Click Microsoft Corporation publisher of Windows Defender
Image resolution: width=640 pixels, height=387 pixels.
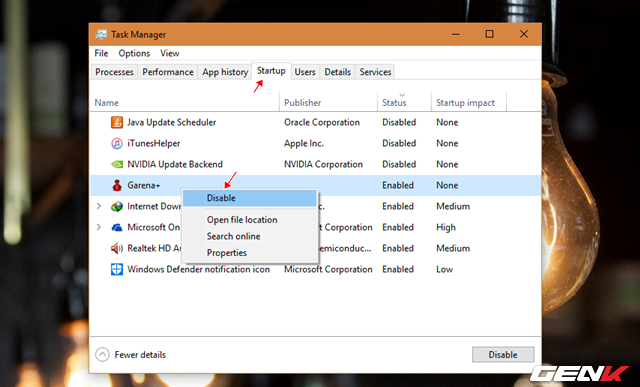[x=328, y=269]
